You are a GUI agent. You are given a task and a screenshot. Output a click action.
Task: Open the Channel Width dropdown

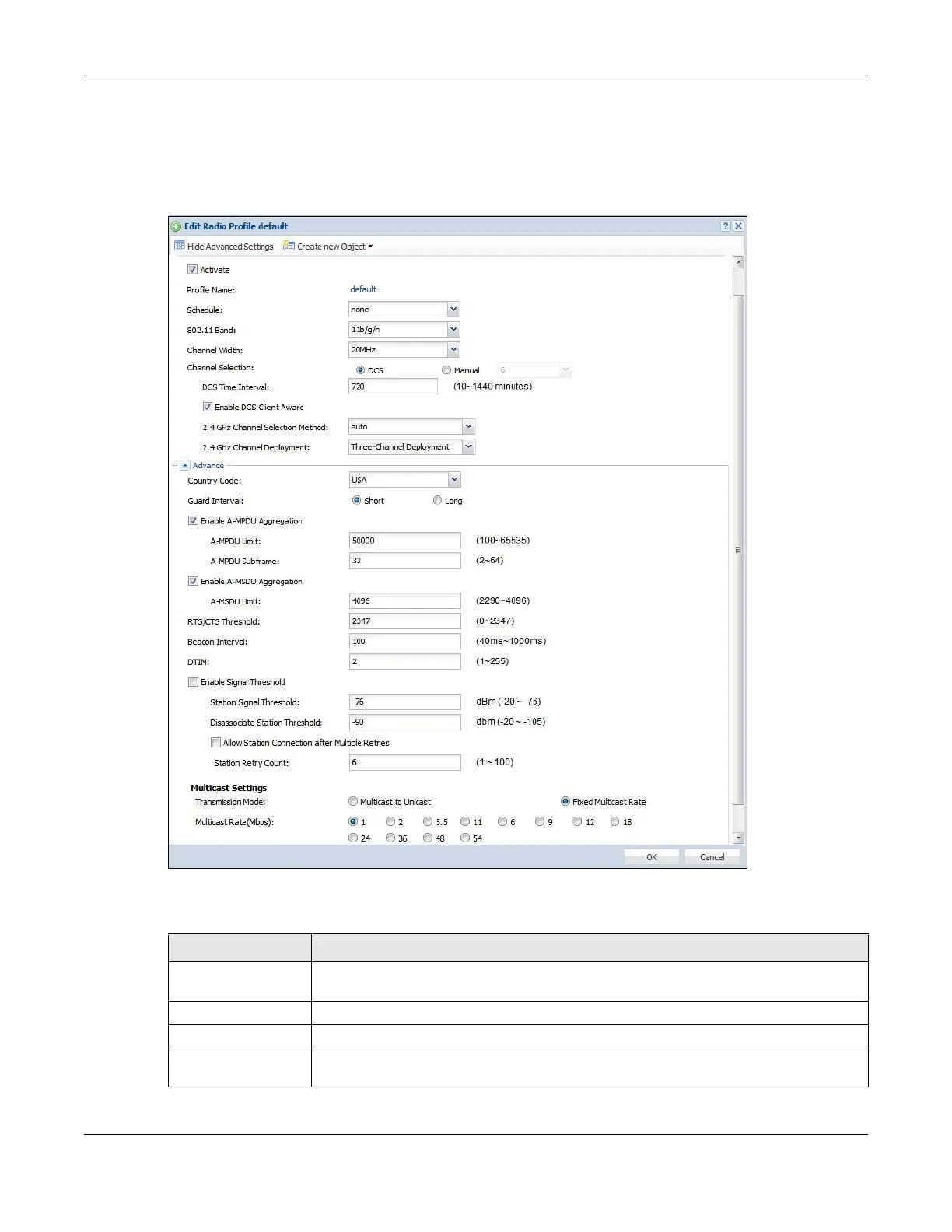pyautogui.click(x=453, y=350)
